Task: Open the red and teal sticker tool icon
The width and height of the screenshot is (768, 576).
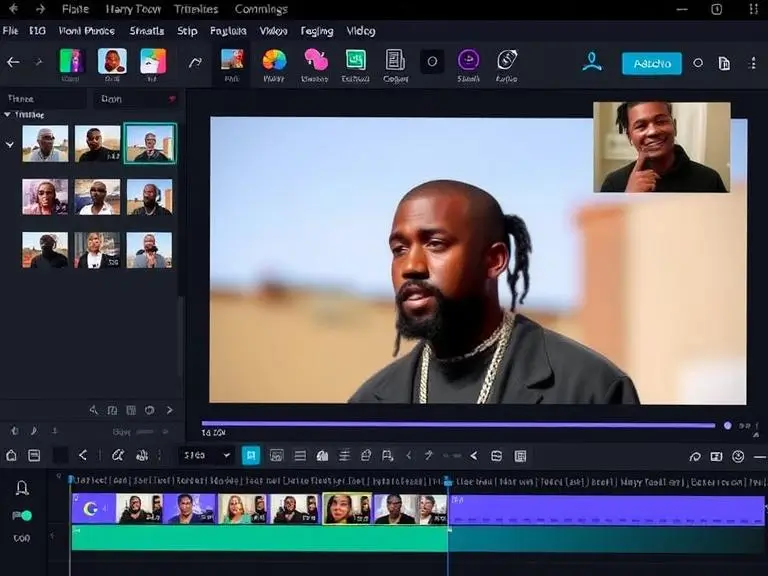Action: [x=153, y=61]
